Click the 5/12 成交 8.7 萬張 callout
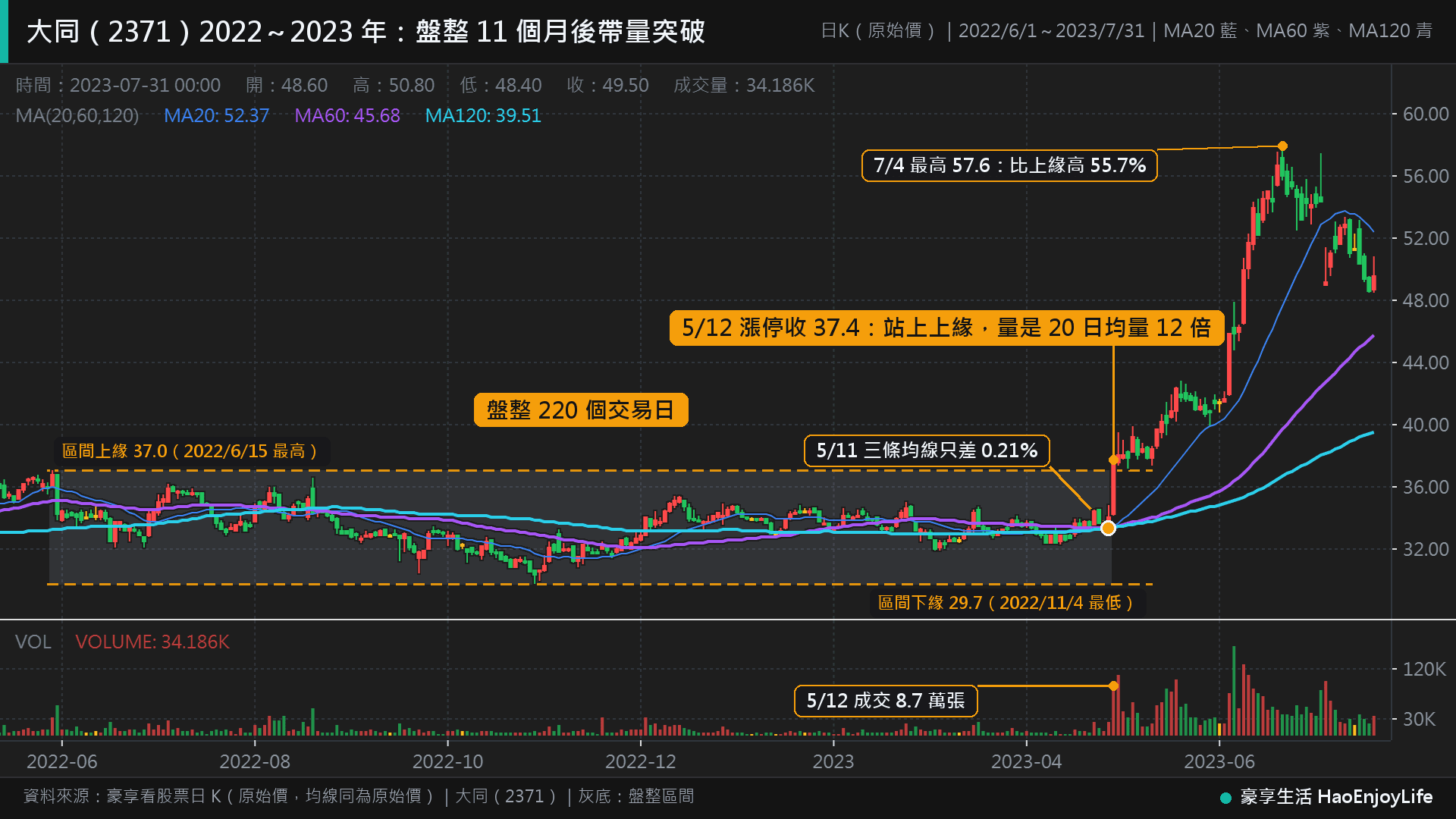 pos(886,701)
